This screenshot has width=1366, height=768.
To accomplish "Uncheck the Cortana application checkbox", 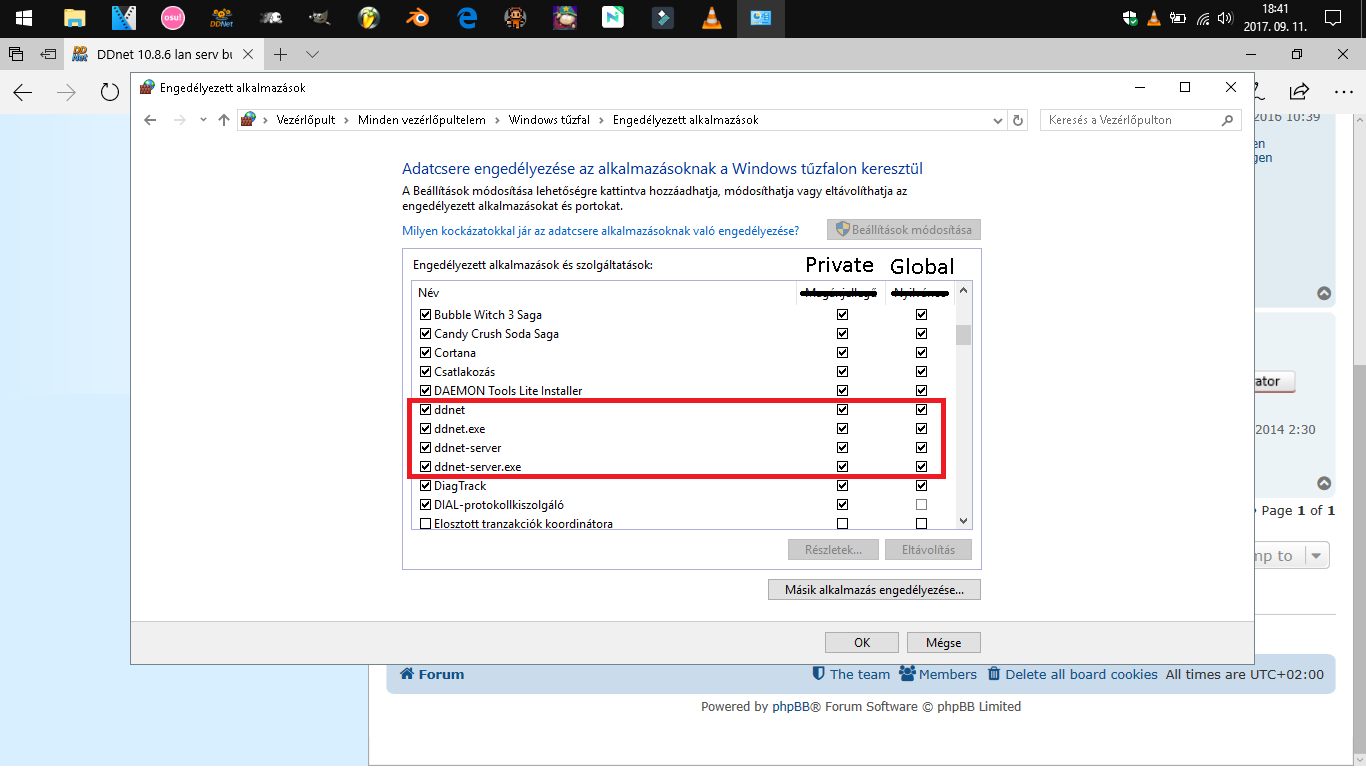I will coord(426,353).
